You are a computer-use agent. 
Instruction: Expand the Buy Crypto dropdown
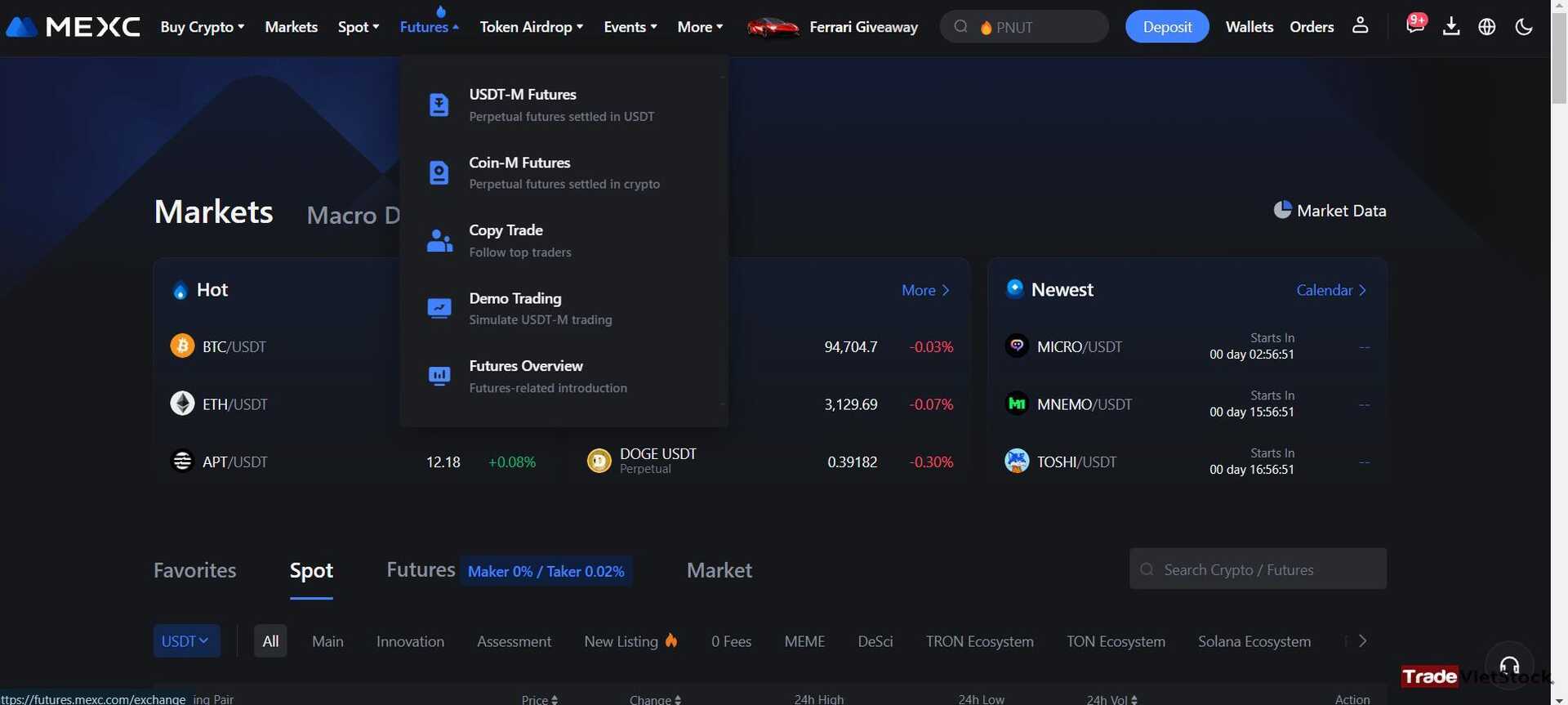pyautogui.click(x=202, y=27)
